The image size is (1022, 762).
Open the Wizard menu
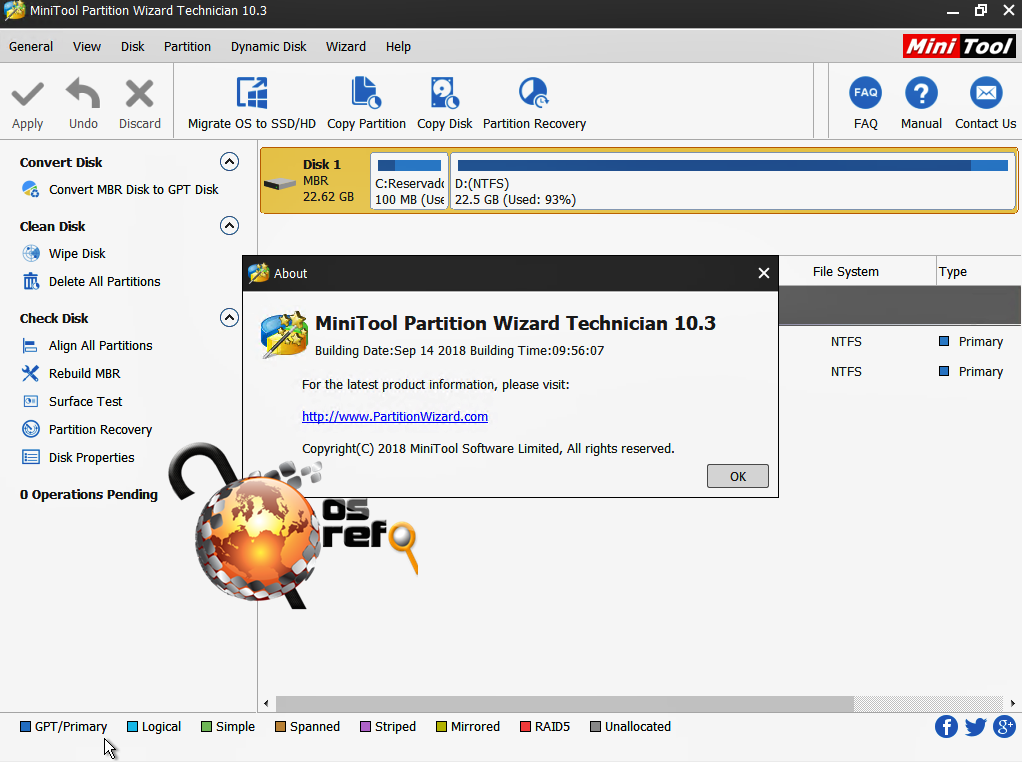coord(345,46)
